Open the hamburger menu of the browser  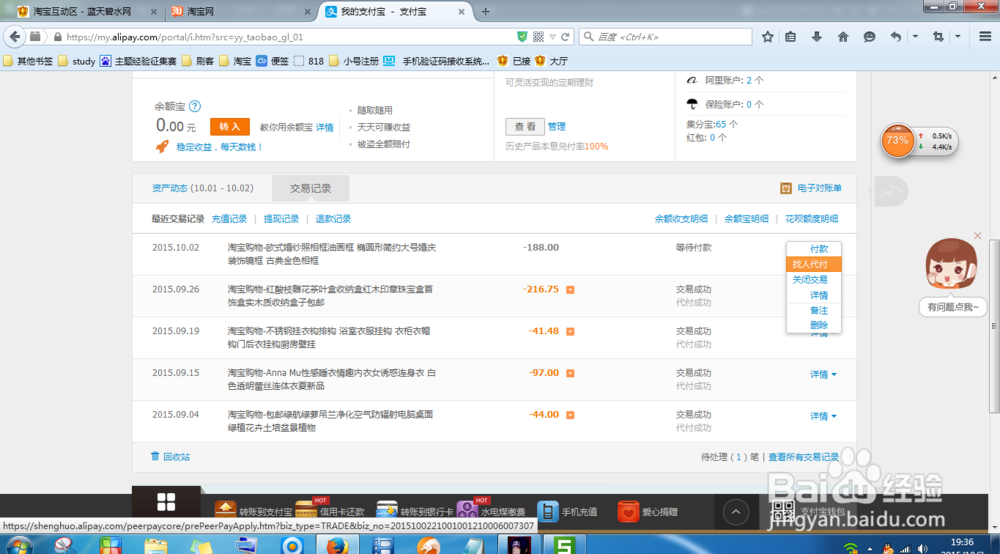(985, 37)
